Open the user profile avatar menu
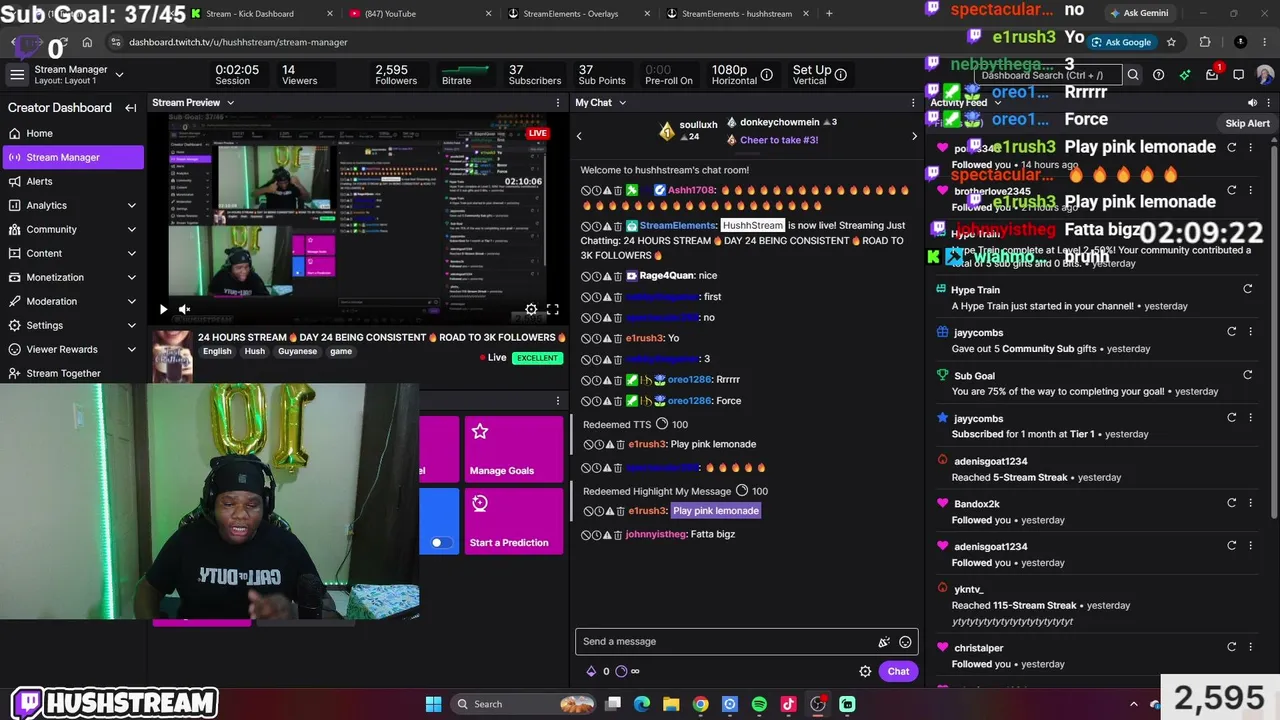 [x=1265, y=75]
